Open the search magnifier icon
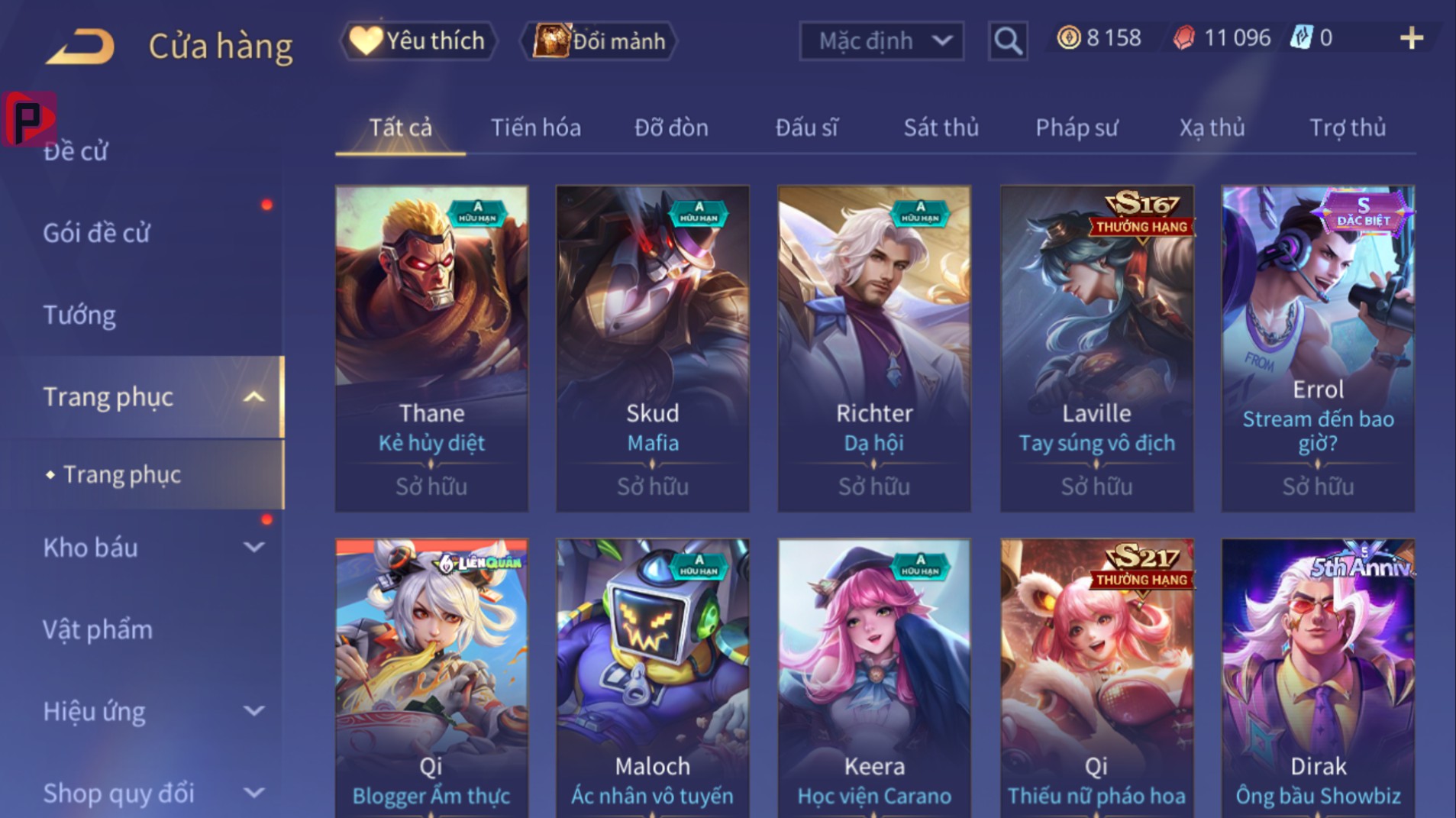This screenshot has height=818, width=1456. (1007, 40)
